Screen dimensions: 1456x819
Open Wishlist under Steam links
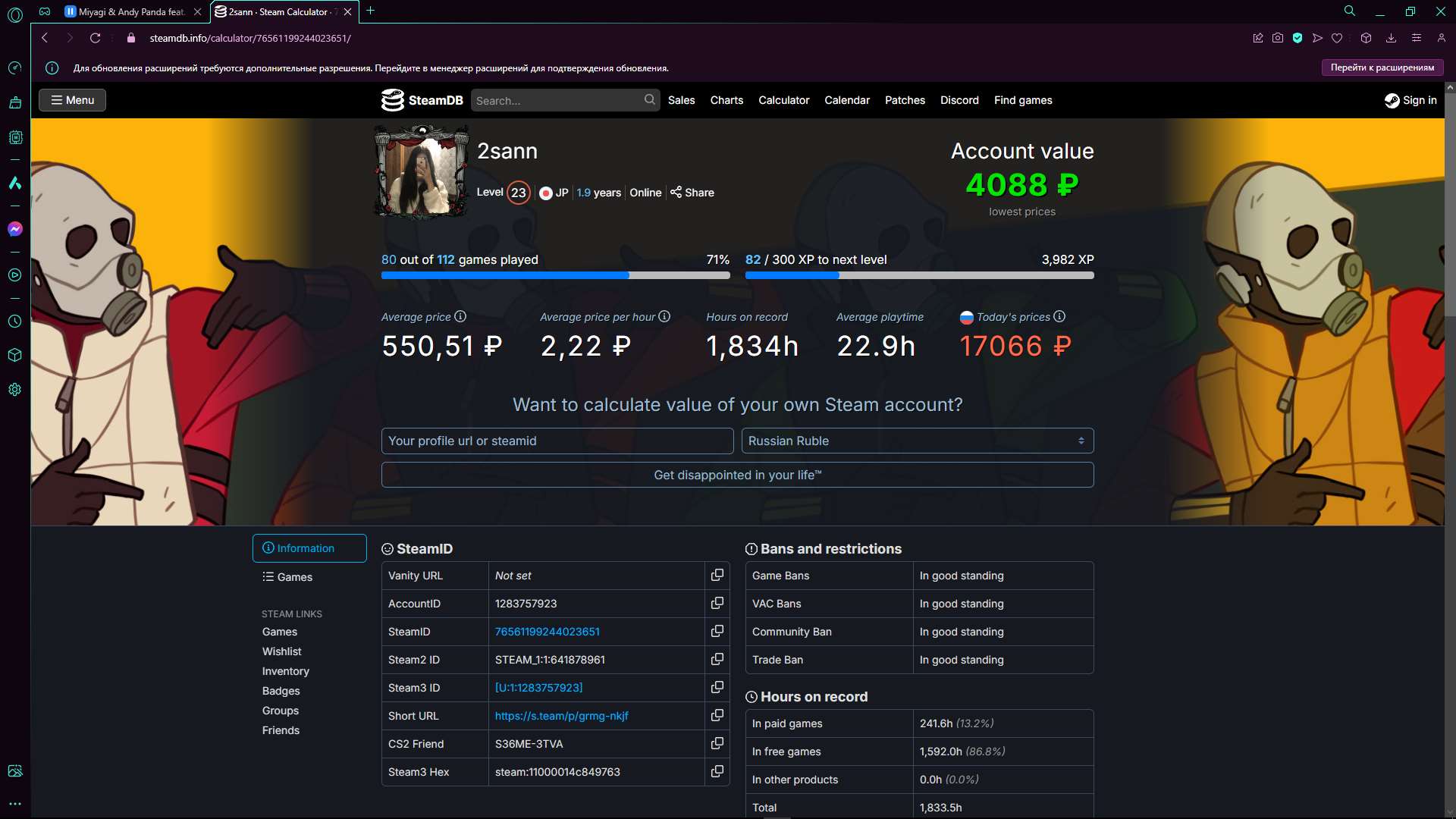(281, 651)
